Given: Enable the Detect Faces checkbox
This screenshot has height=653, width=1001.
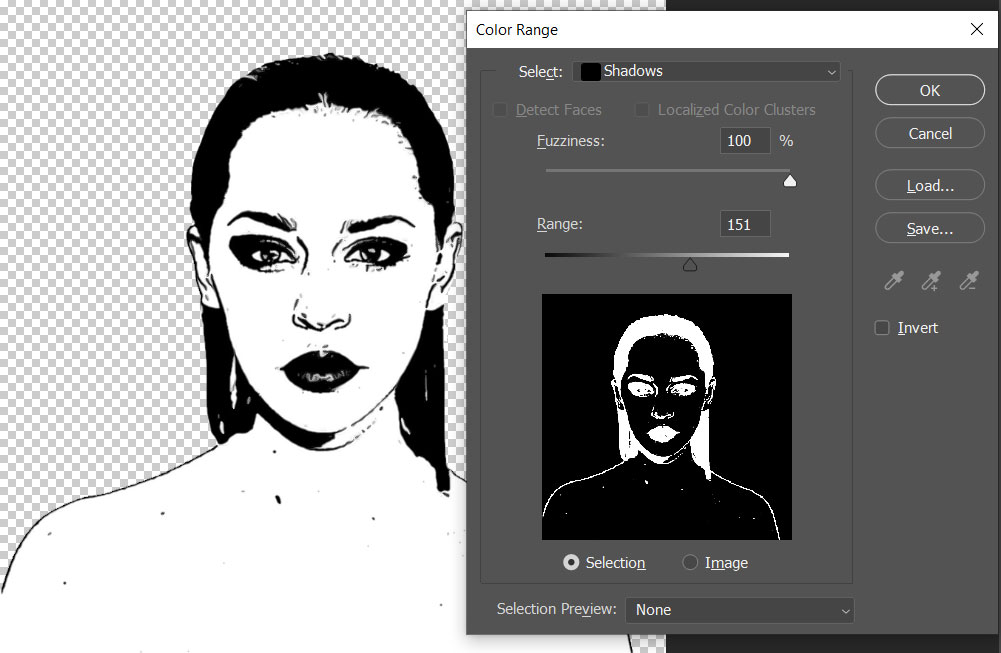Looking at the screenshot, I should coord(500,109).
